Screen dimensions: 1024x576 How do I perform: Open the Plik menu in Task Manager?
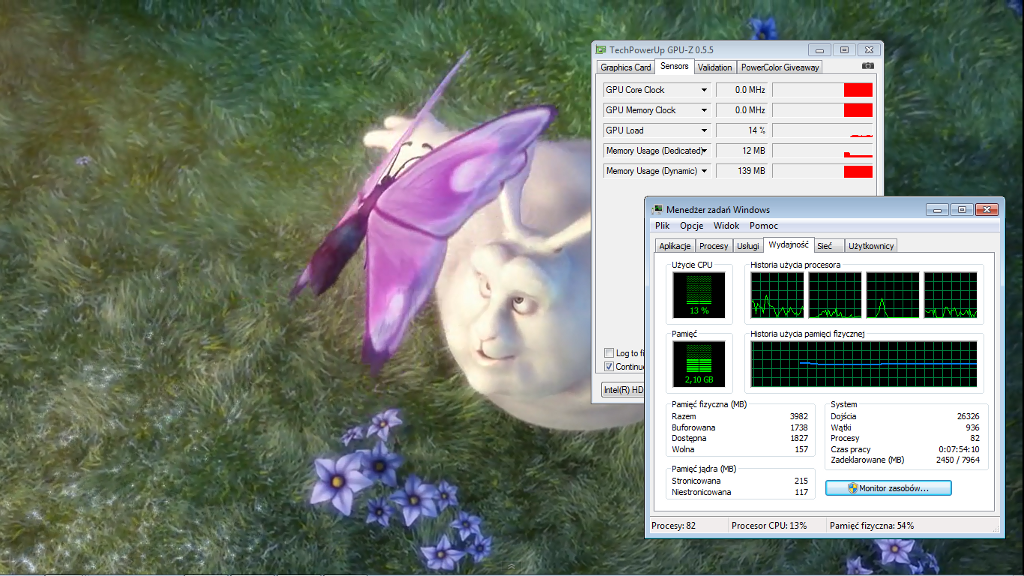pyautogui.click(x=662, y=226)
